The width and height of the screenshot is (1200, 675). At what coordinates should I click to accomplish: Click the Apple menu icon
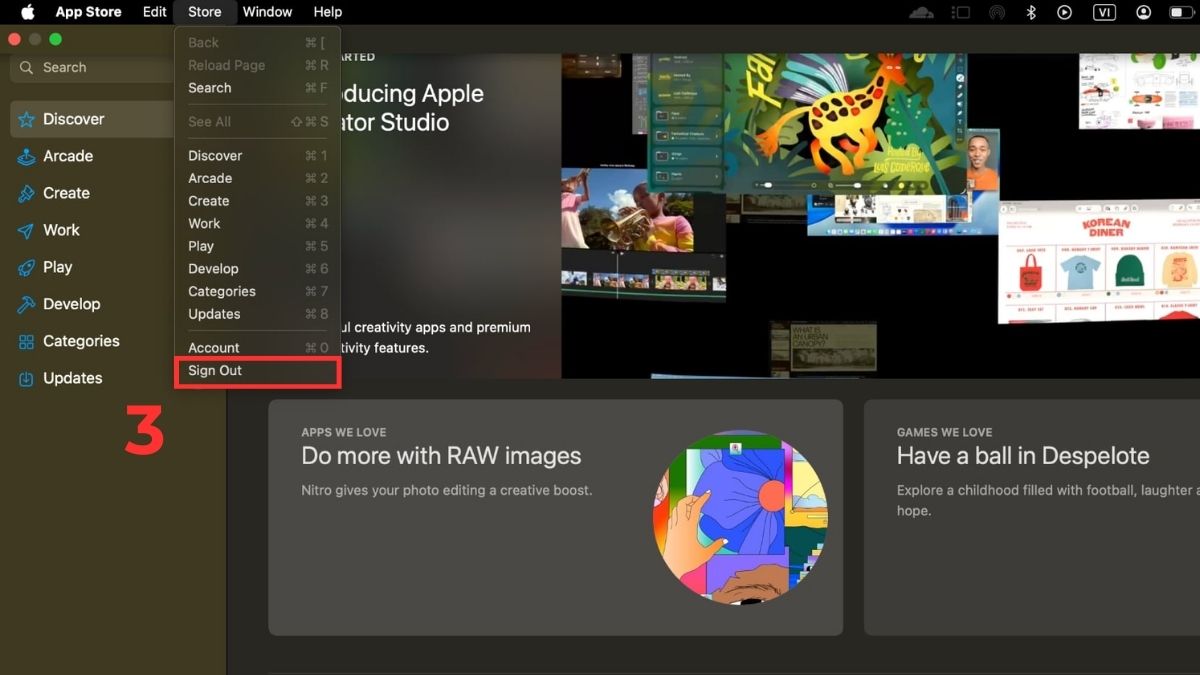[x=26, y=12]
